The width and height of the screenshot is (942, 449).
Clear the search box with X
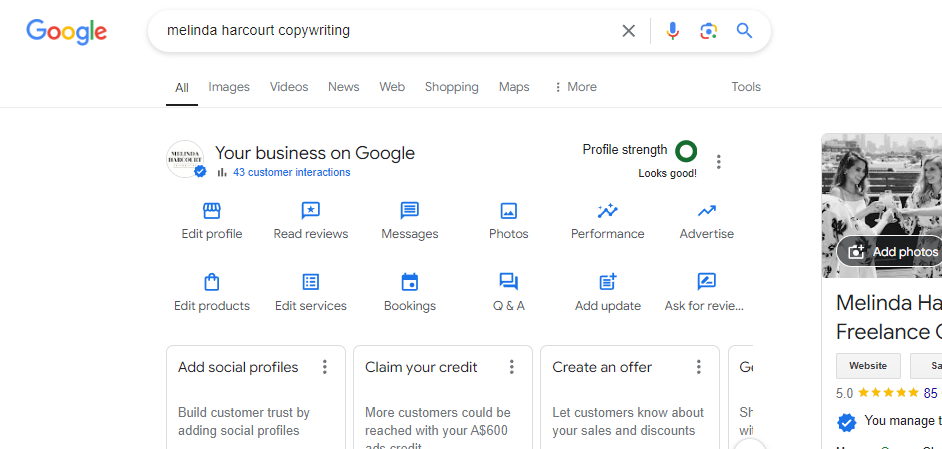coord(628,31)
